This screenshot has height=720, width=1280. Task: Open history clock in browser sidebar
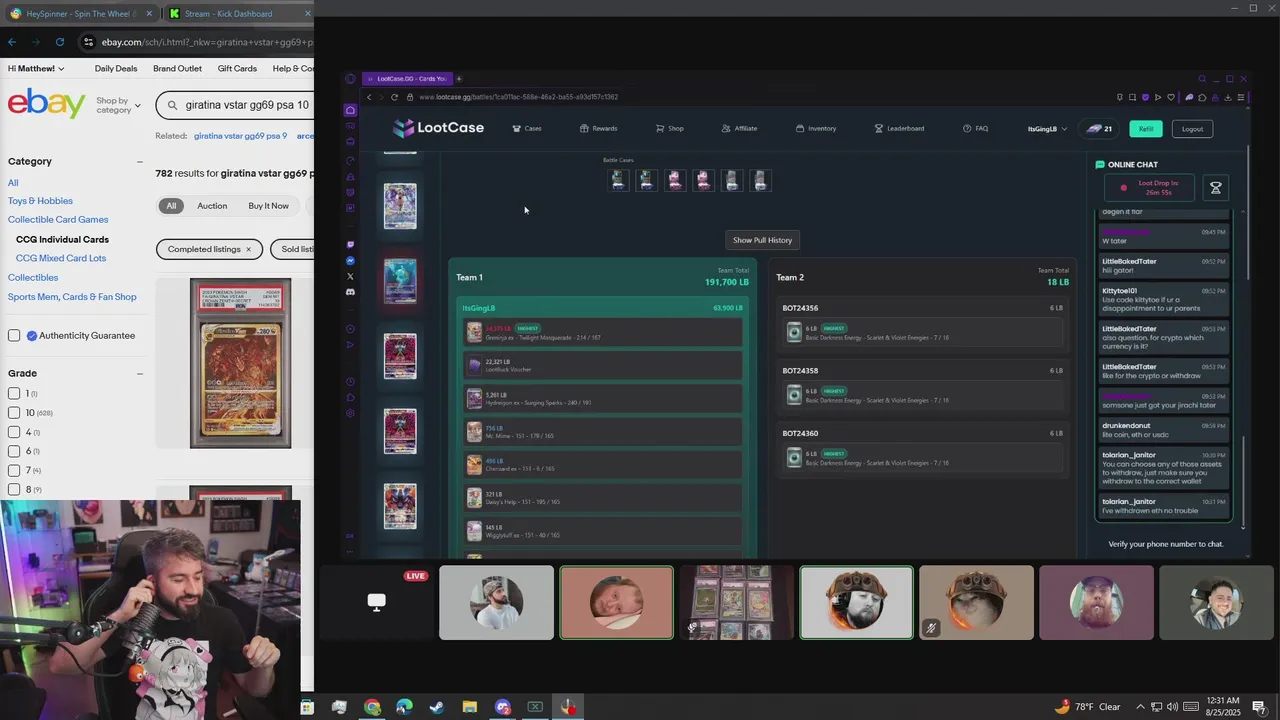(350, 381)
